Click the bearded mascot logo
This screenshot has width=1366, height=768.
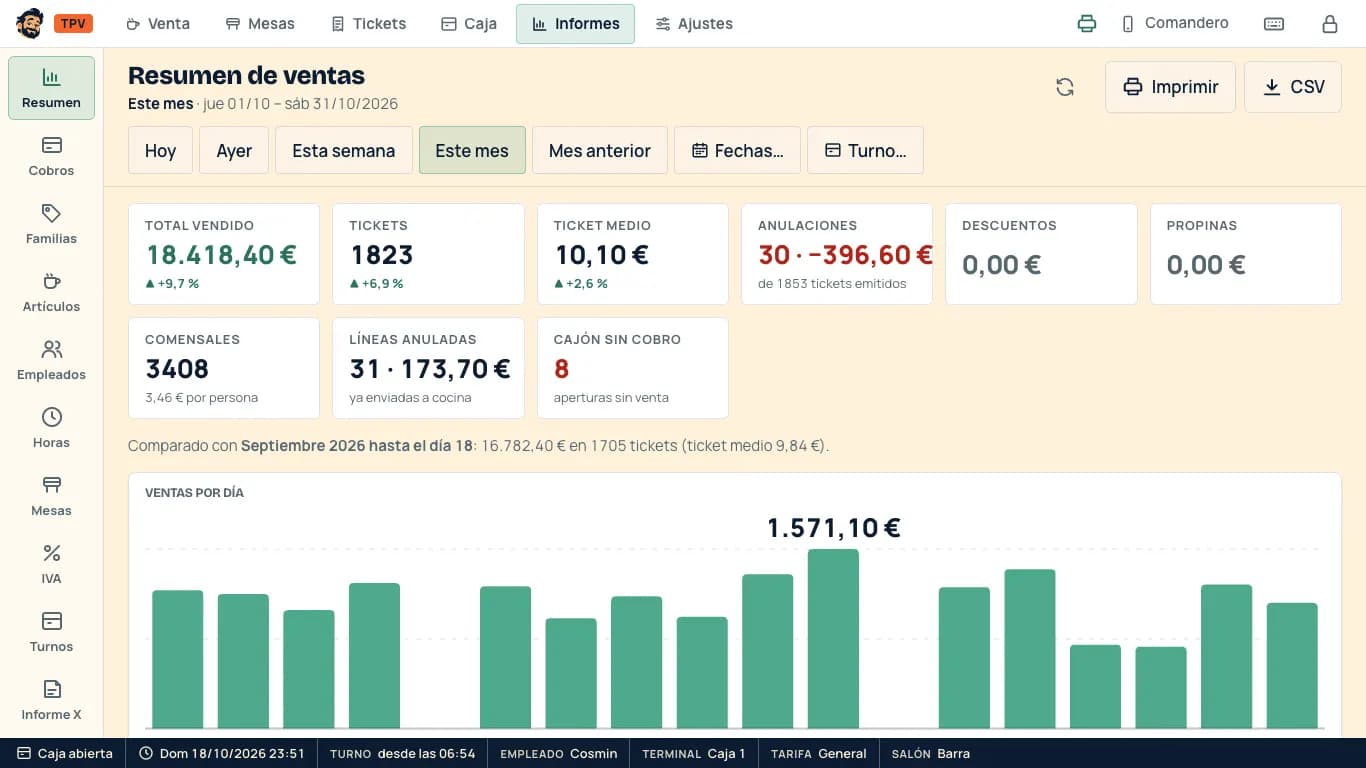30,23
